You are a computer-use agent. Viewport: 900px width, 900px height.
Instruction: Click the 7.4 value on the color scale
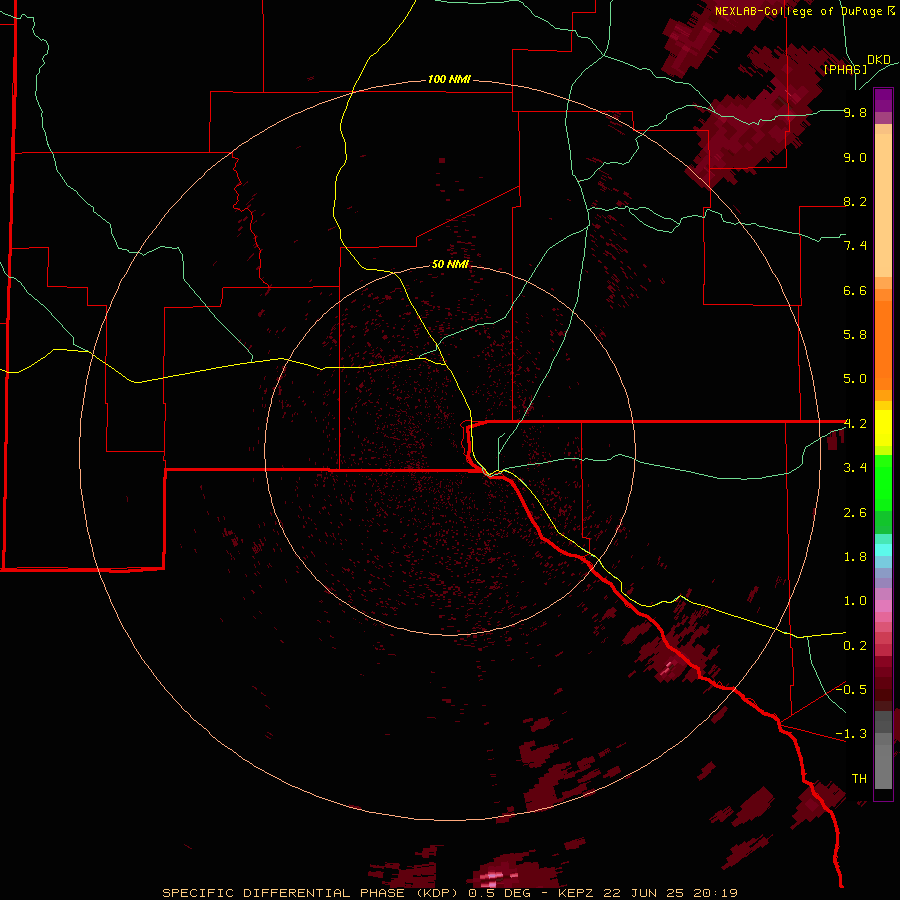pos(855,246)
